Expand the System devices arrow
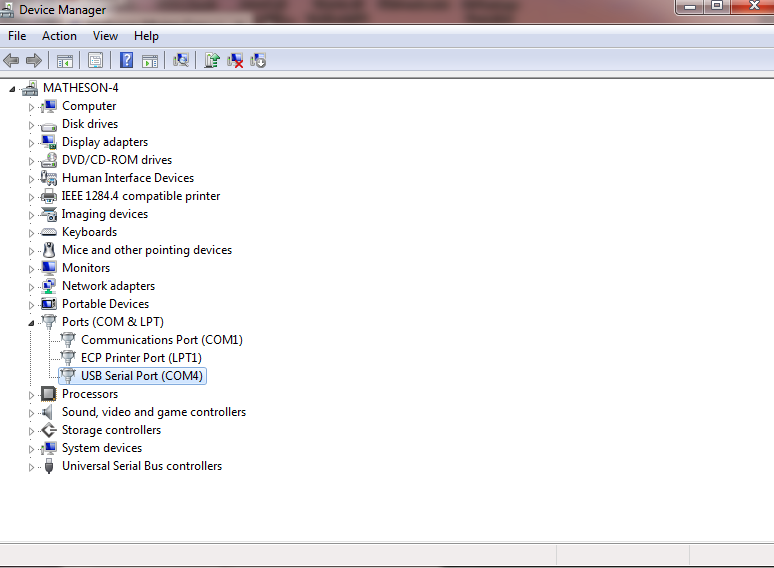This screenshot has width=774, height=568. [31, 449]
